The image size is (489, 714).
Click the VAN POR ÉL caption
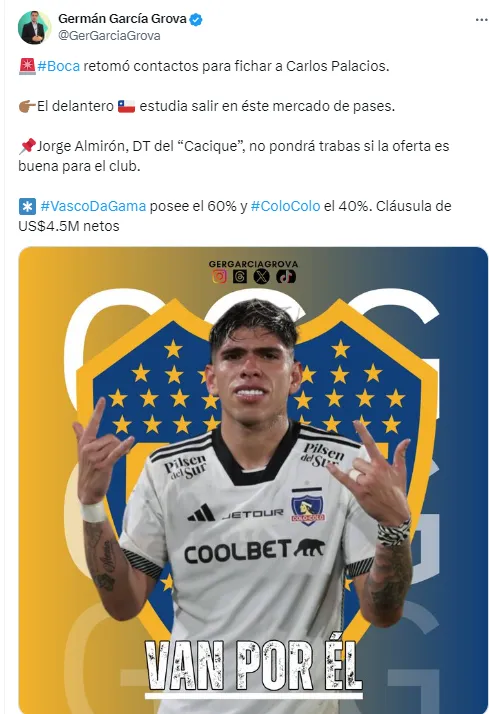[254, 666]
